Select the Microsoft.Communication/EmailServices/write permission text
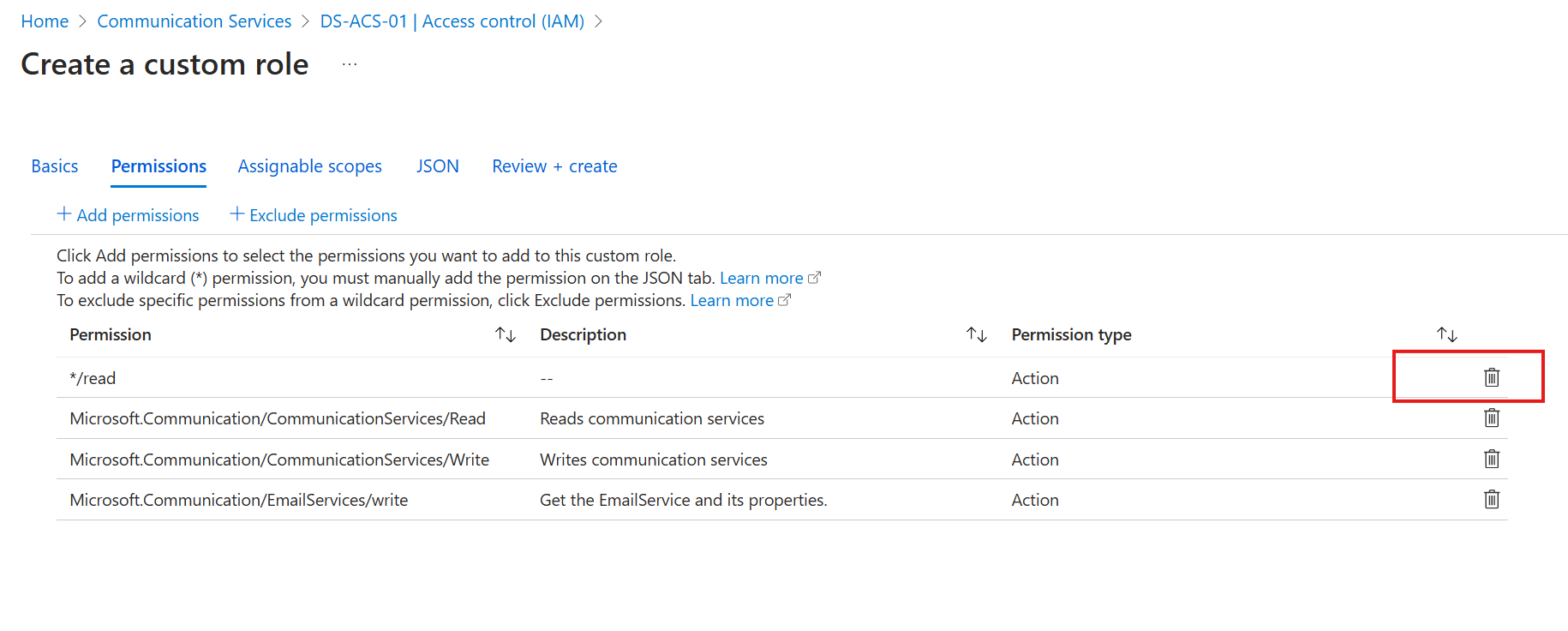 pyautogui.click(x=238, y=500)
